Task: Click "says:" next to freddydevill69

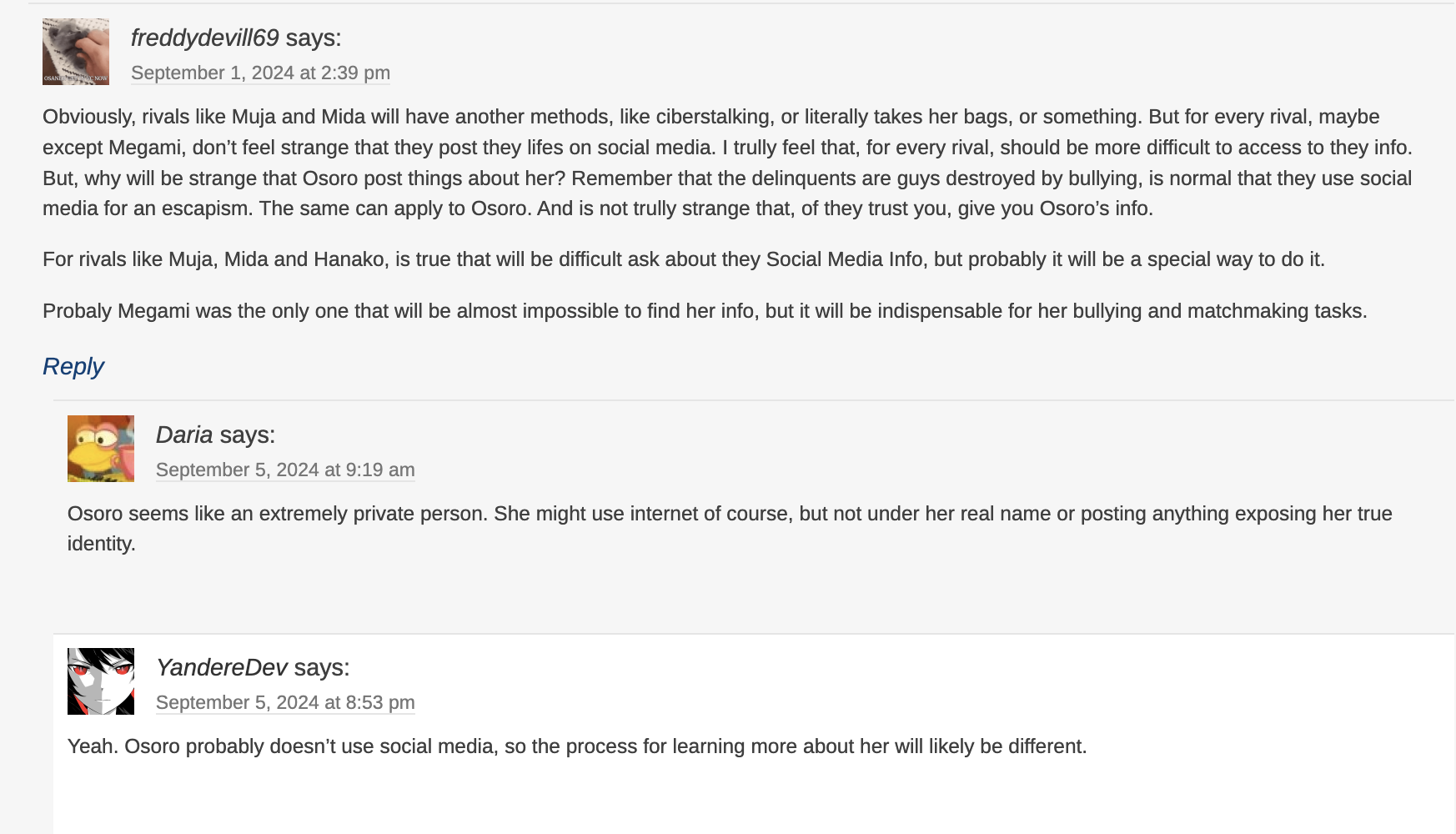Action: (x=314, y=38)
